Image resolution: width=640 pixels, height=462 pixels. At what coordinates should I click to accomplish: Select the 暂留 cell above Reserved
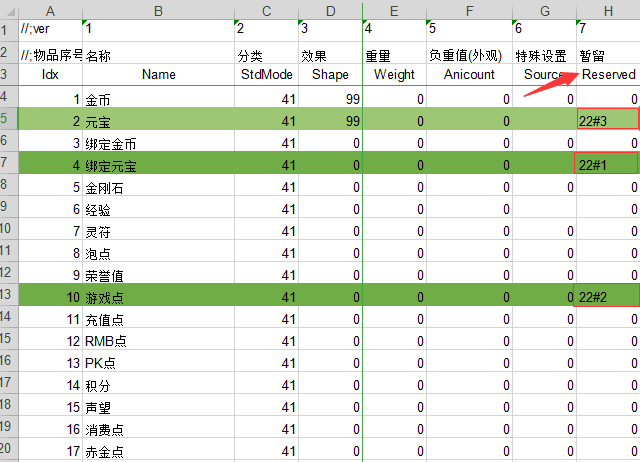607,54
